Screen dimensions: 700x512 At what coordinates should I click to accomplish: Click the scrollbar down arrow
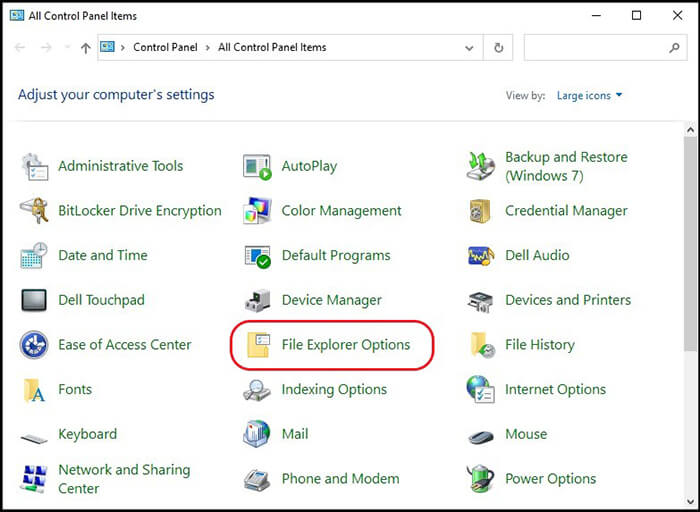click(x=690, y=502)
